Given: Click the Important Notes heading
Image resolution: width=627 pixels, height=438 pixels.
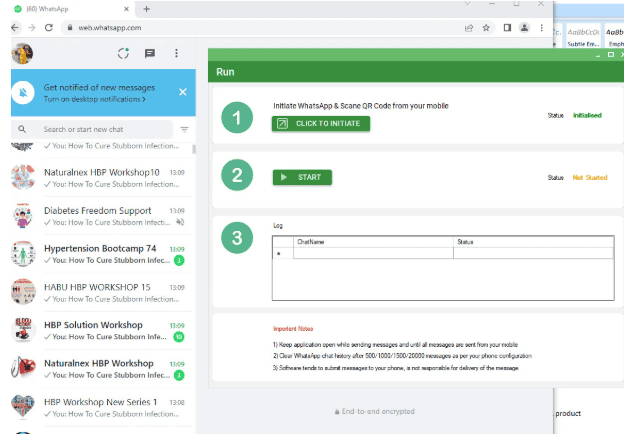Looking at the screenshot, I should point(293,329).
